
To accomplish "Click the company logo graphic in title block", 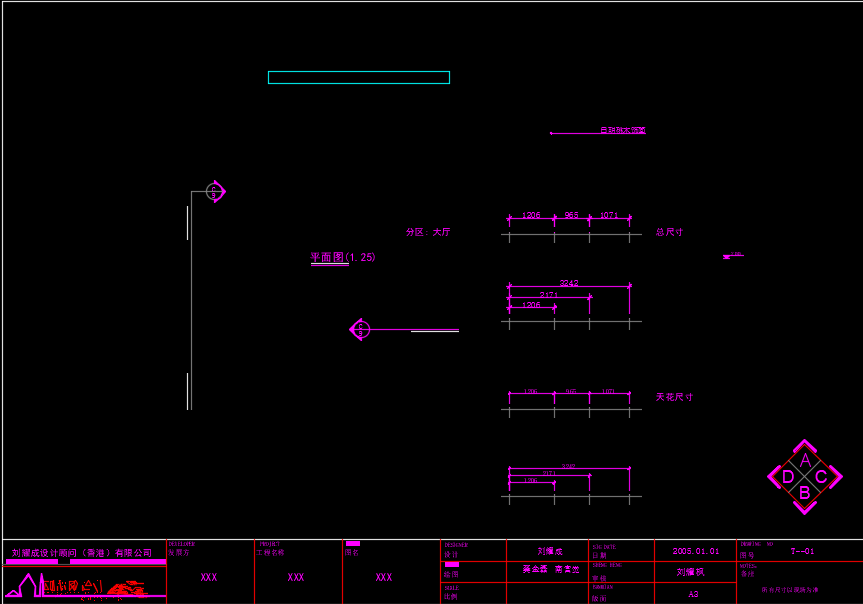I will click(x=83, y=586).
